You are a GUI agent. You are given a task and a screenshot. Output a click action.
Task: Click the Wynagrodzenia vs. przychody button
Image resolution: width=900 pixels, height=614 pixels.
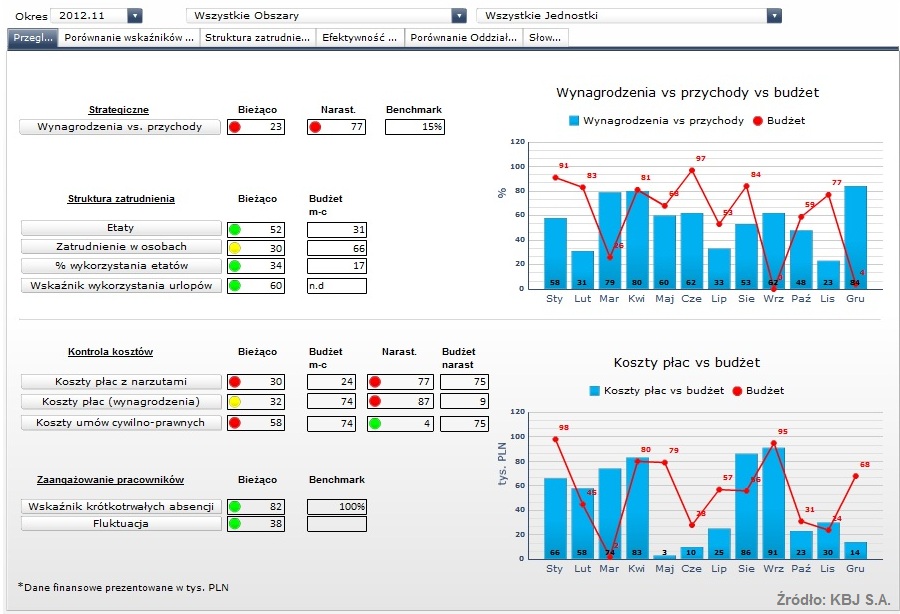coord(120,127)
